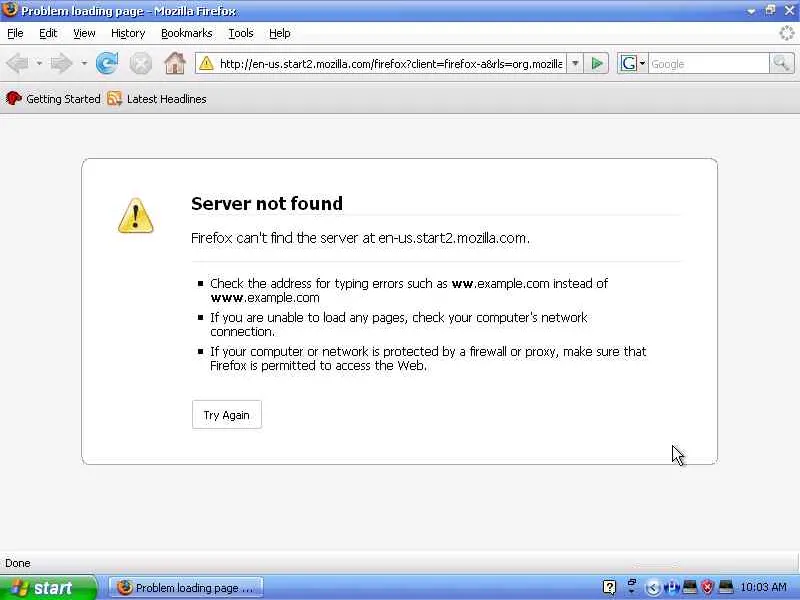Go to the Home page
The height and width of the screenshot is (600, 800).
174,64
